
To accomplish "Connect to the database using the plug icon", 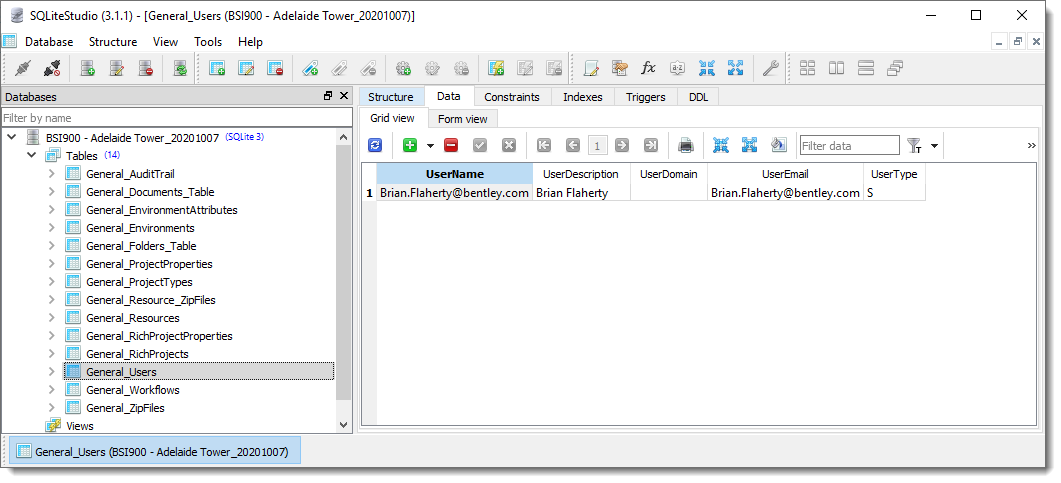I will tap(24, 68).
